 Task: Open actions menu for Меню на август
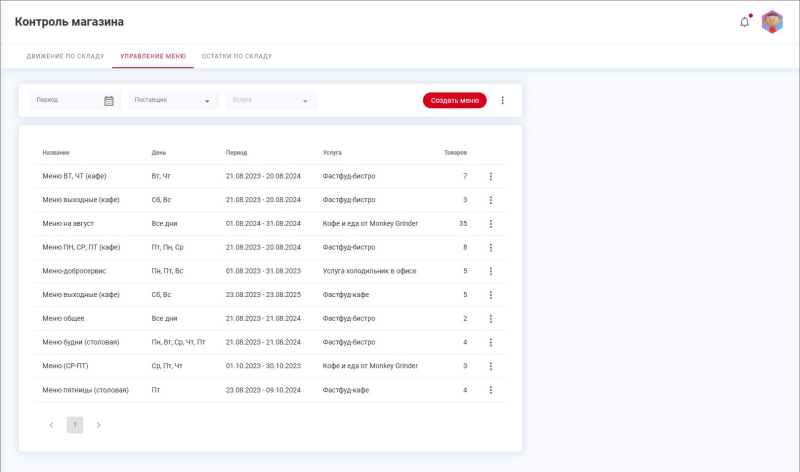click(x=491, y=223)
